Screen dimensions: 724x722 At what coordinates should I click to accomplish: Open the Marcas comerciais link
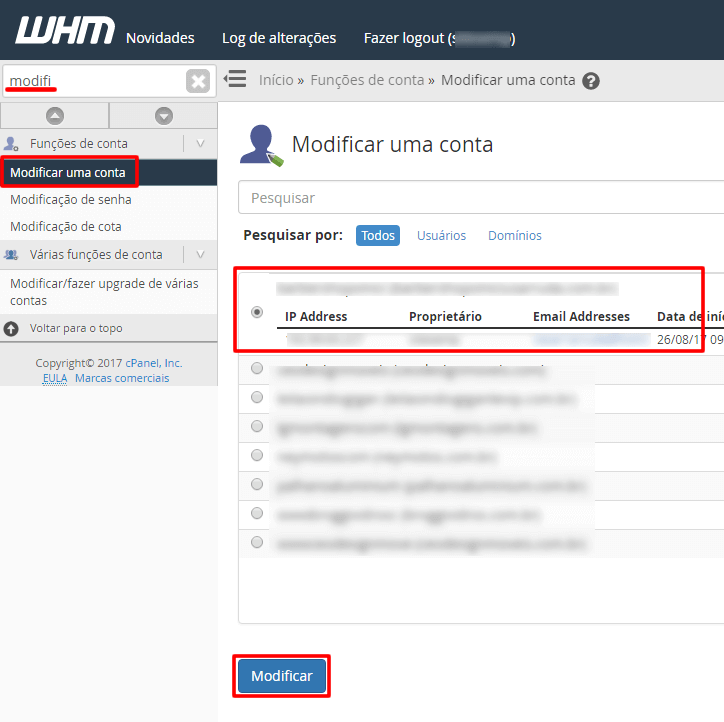(122, 378)
